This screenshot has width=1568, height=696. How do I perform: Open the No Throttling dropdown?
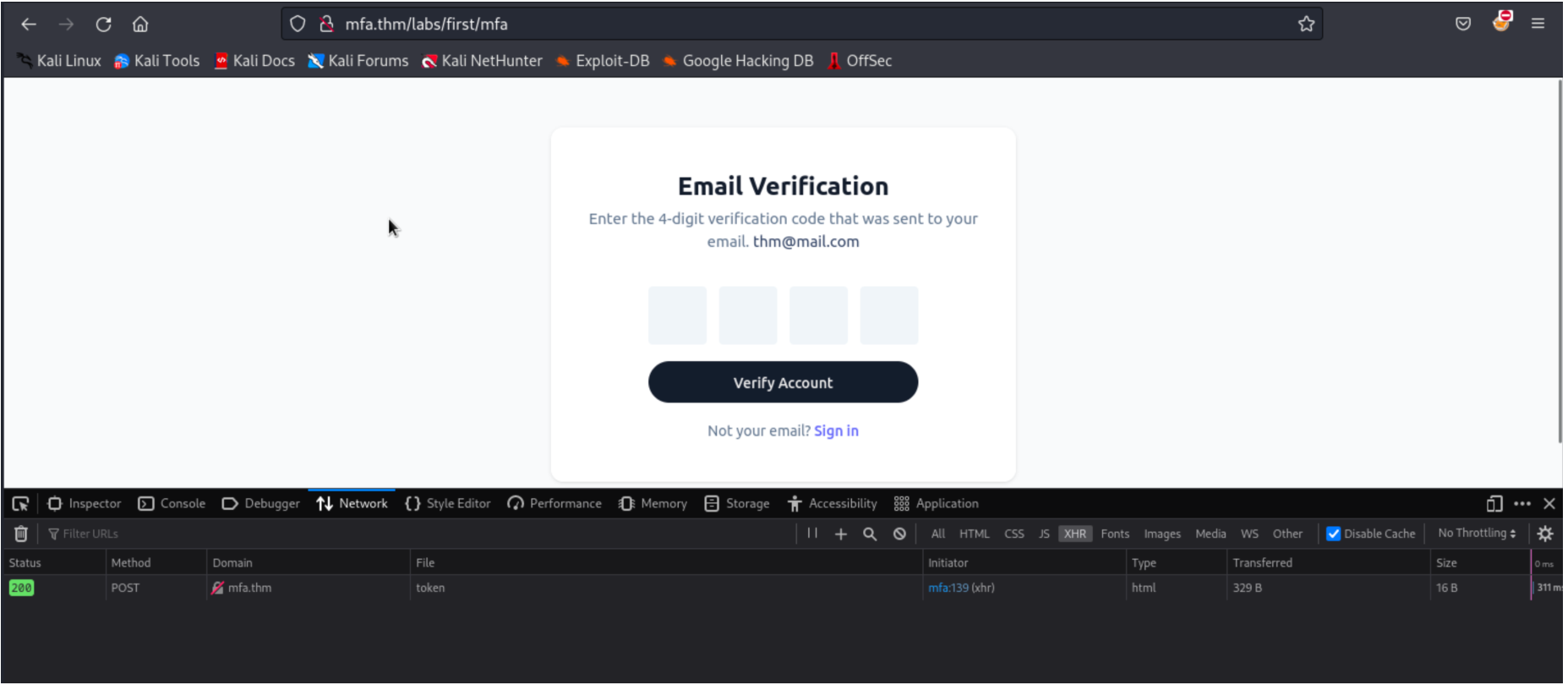tap(1477, 534)
